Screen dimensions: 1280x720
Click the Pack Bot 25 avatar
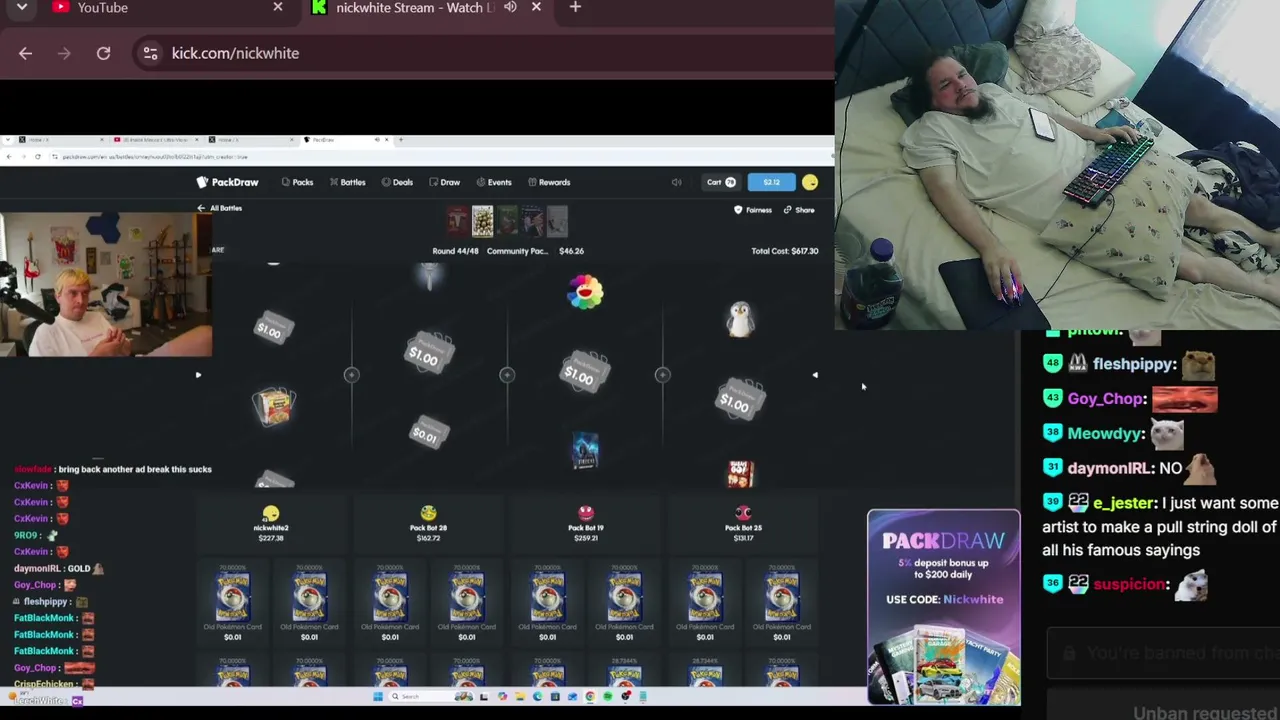coord(743,513)
